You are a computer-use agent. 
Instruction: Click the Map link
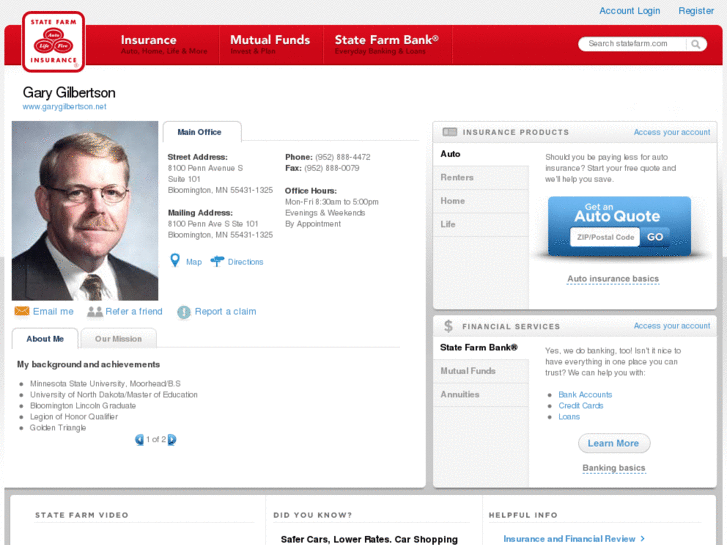(194, 262)
